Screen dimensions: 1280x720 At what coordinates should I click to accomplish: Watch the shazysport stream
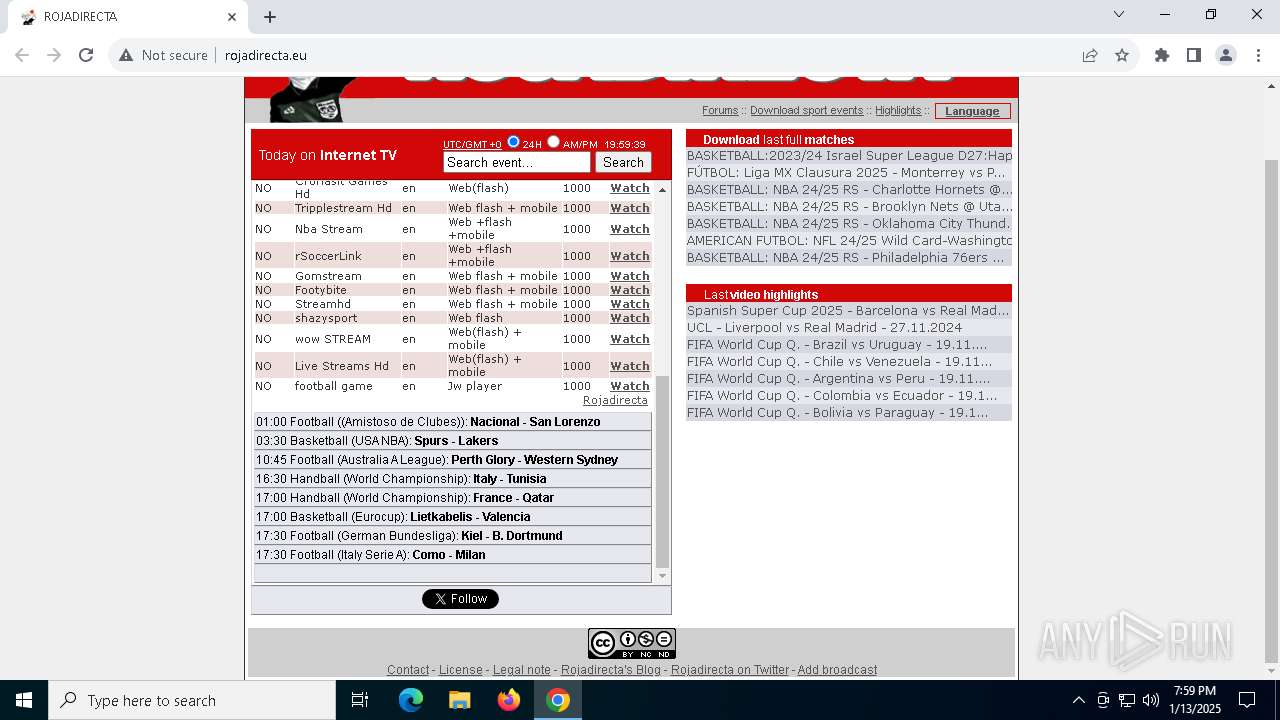630,318
